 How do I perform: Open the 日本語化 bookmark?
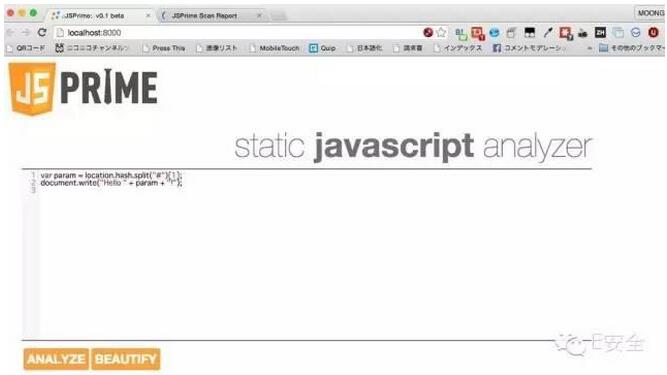click(x=364, y=48)
